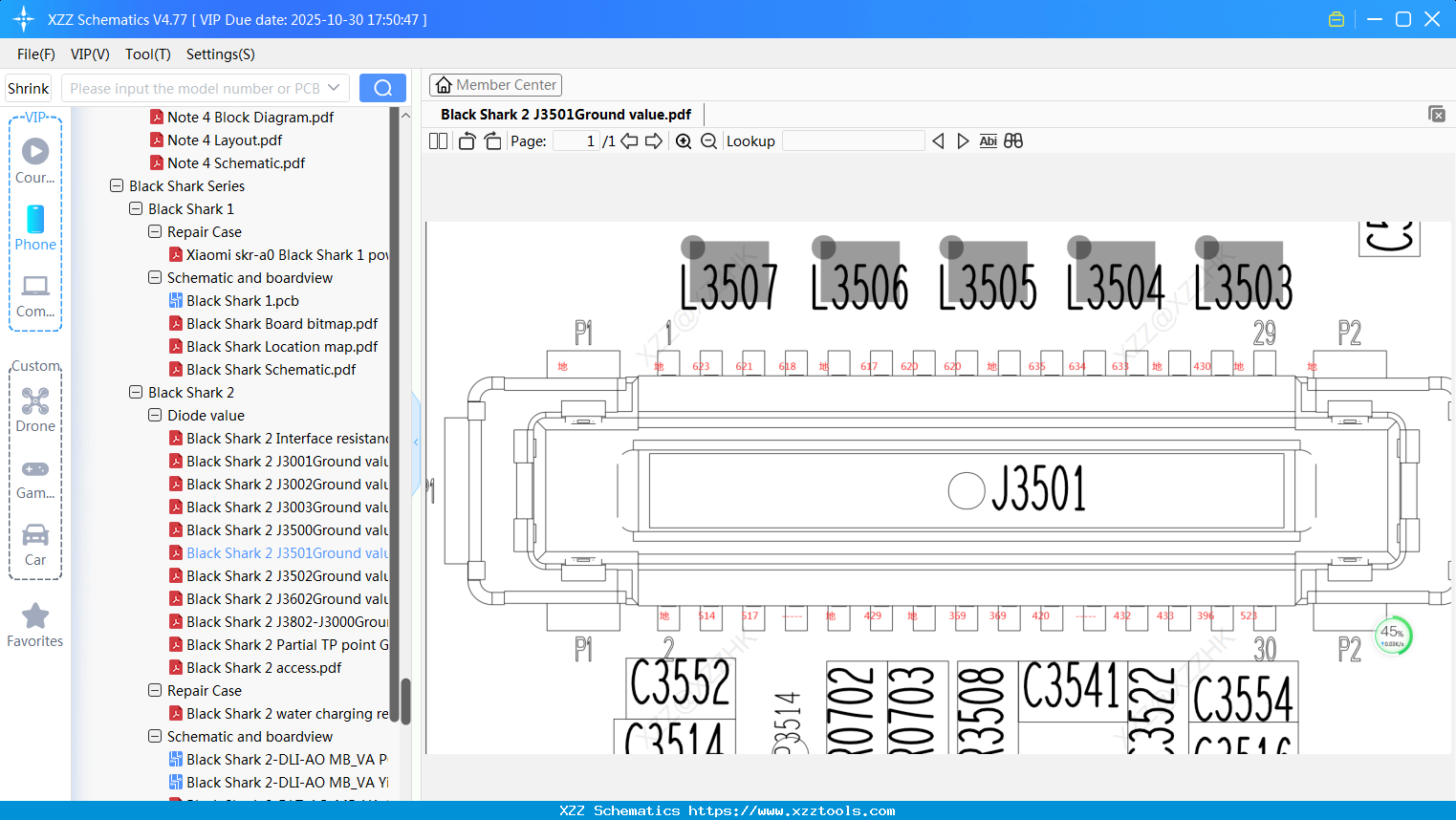Image resolution: width=1456 pixels, height=820 pixels.
Task: Open the Courses sidebar icon
Action: pos(35,161)
